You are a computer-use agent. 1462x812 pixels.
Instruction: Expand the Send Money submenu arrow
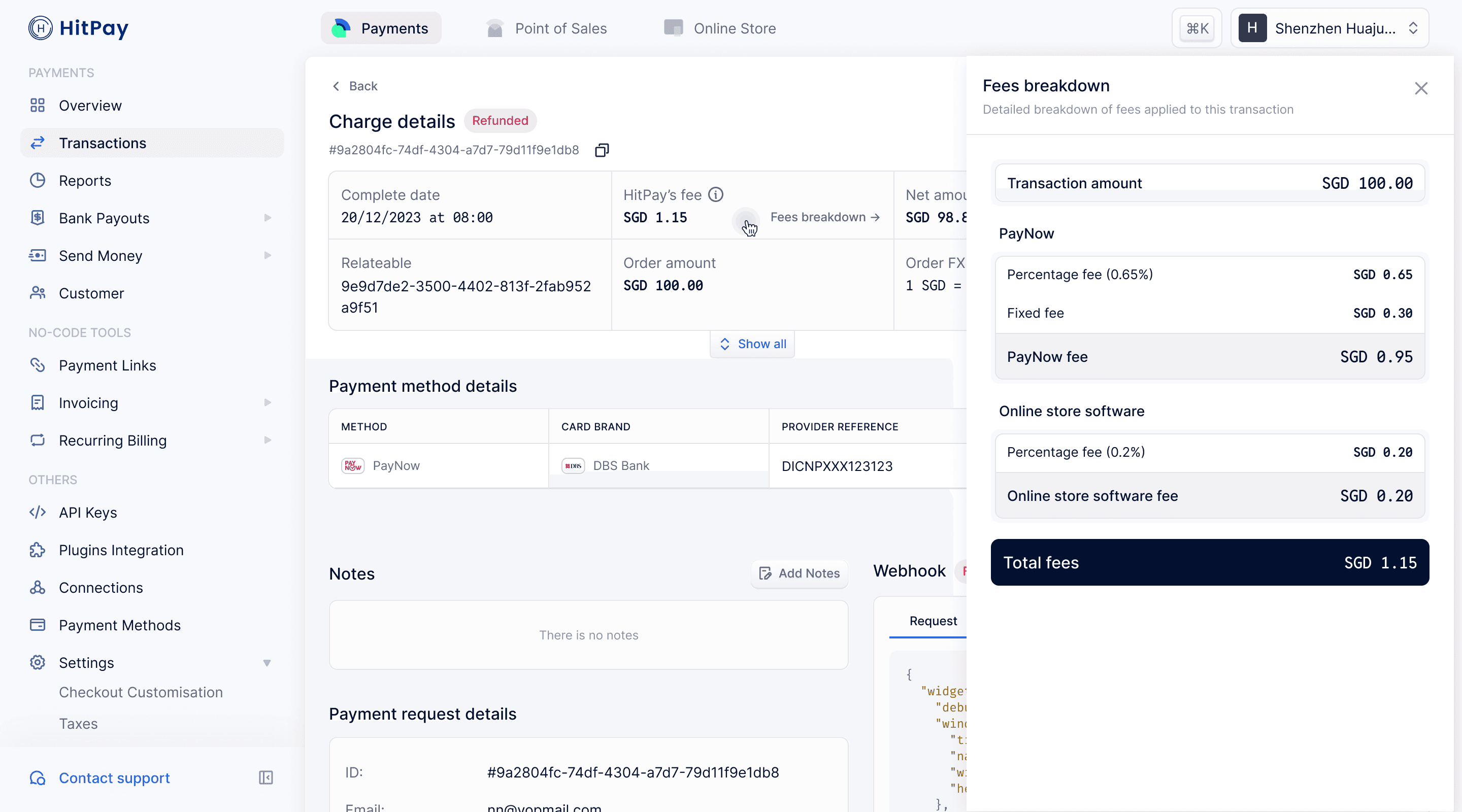pos(268,255)
